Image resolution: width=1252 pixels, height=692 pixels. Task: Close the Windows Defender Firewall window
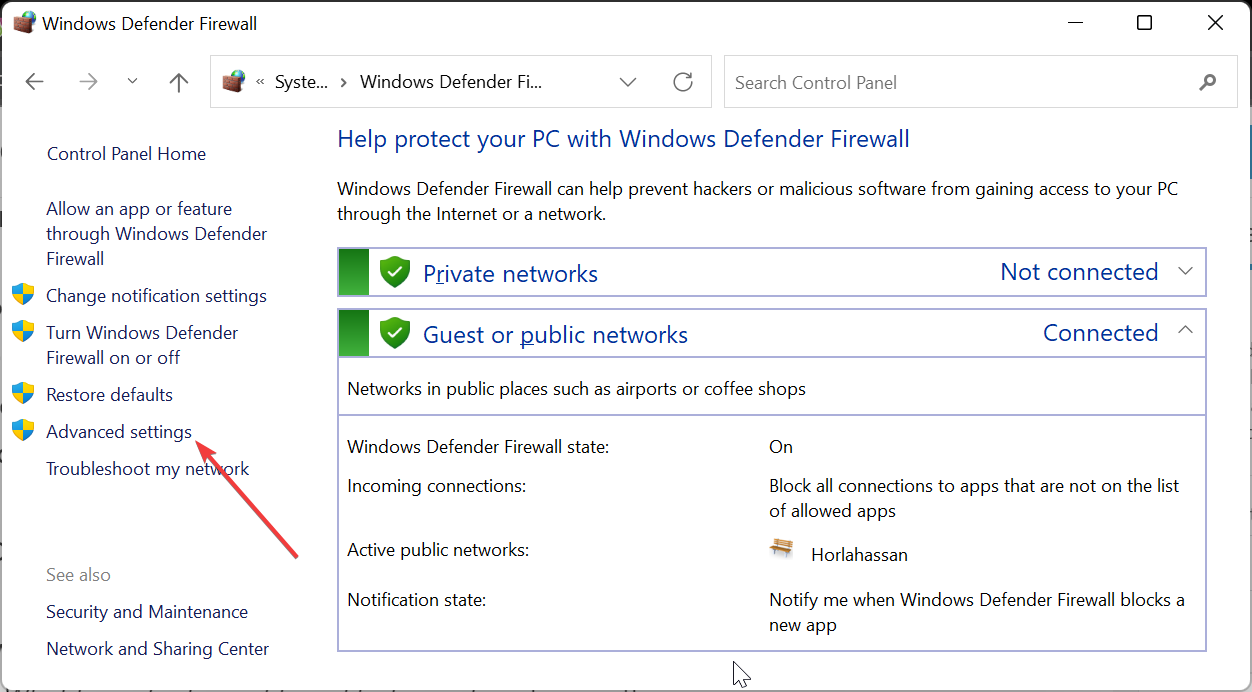tap(1215, 23)
